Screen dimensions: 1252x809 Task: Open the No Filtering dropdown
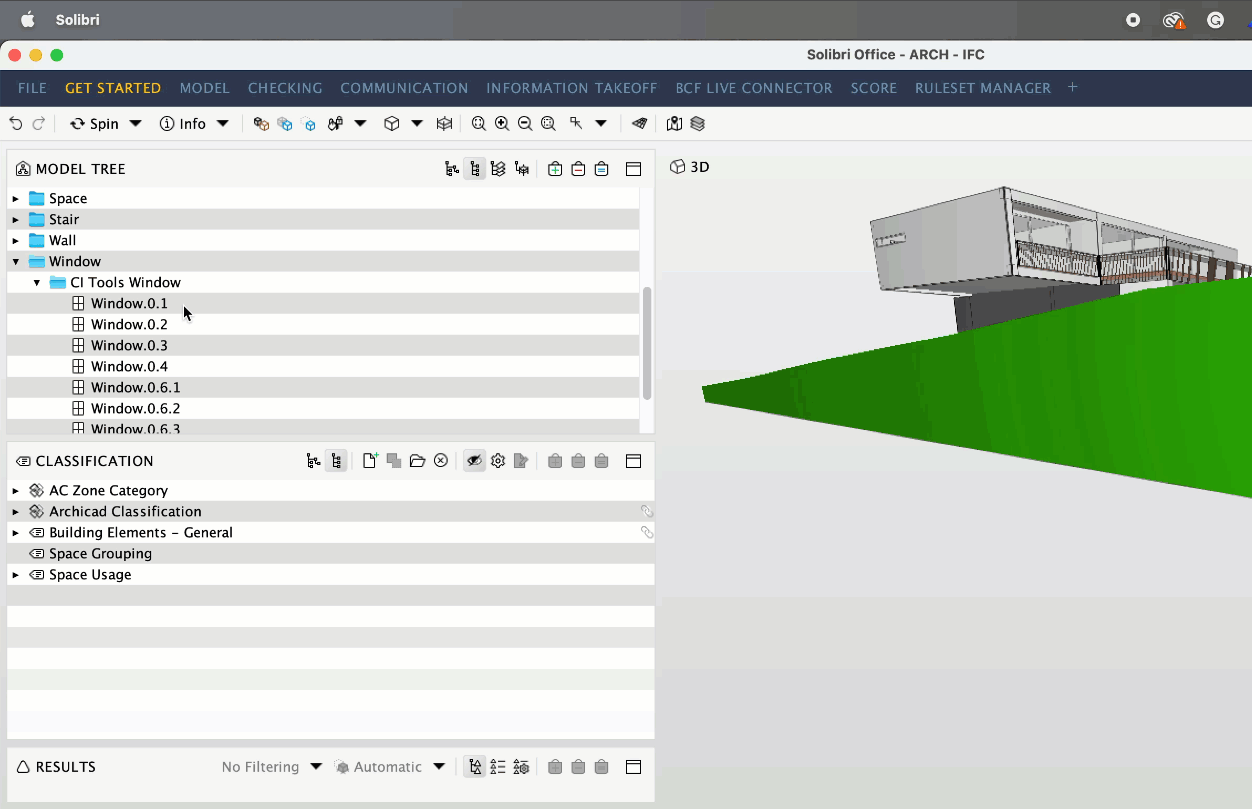click(271, 767)
